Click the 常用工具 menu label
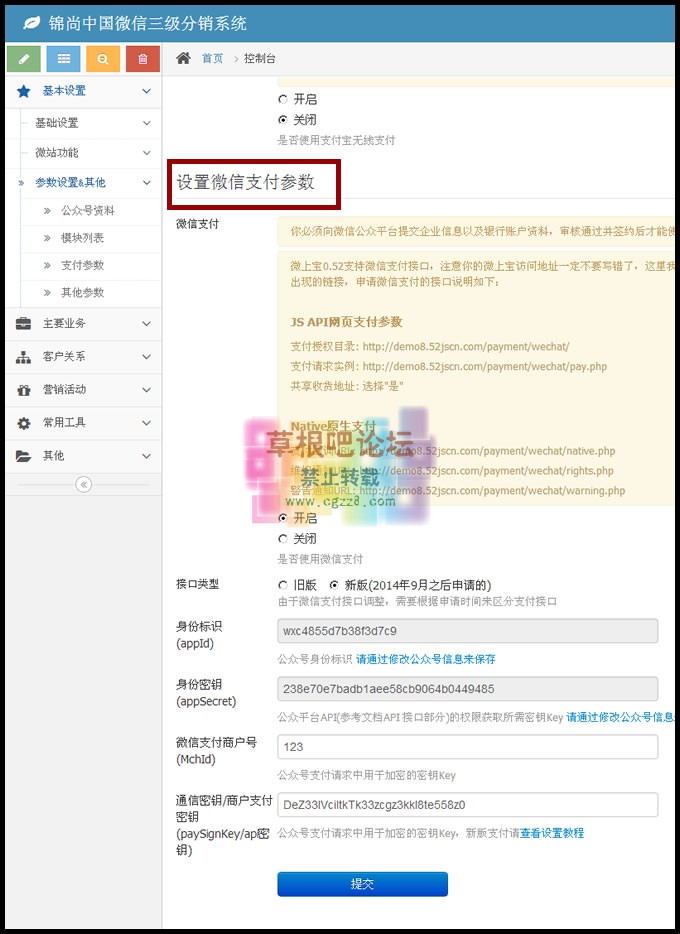This screenshot has width=680, height=934. (x=64, y=423)
